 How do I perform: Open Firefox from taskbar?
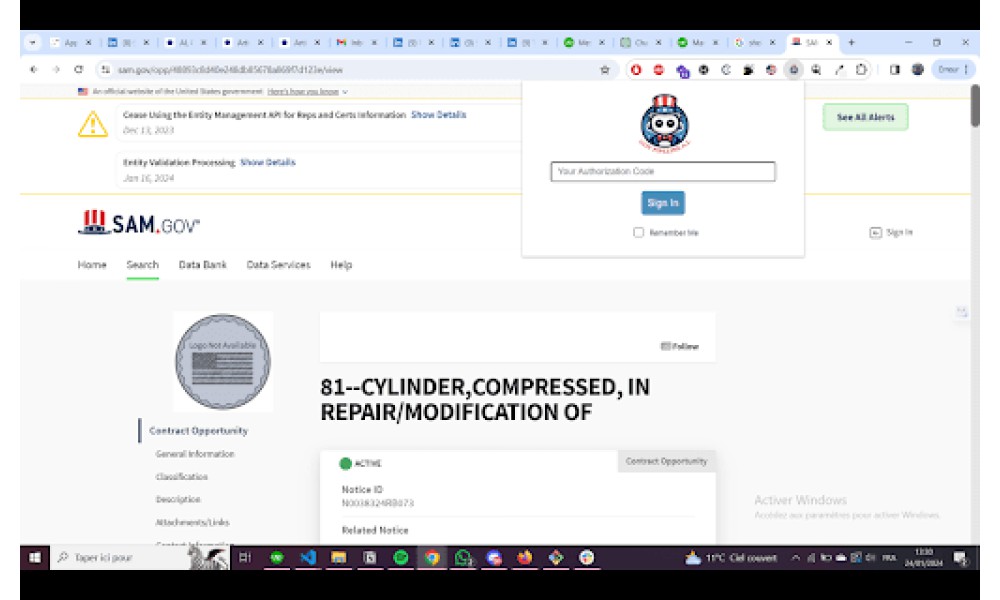(x=525, y=558)
